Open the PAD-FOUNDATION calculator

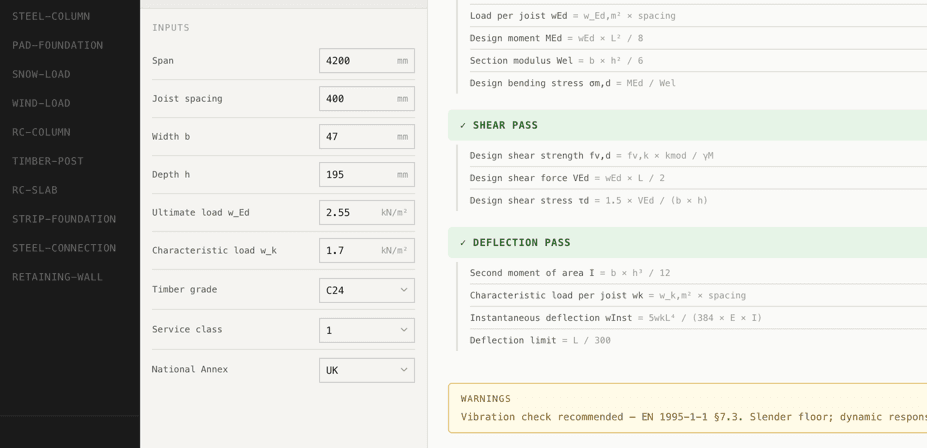pyautogui.click(x=57, y=45)
